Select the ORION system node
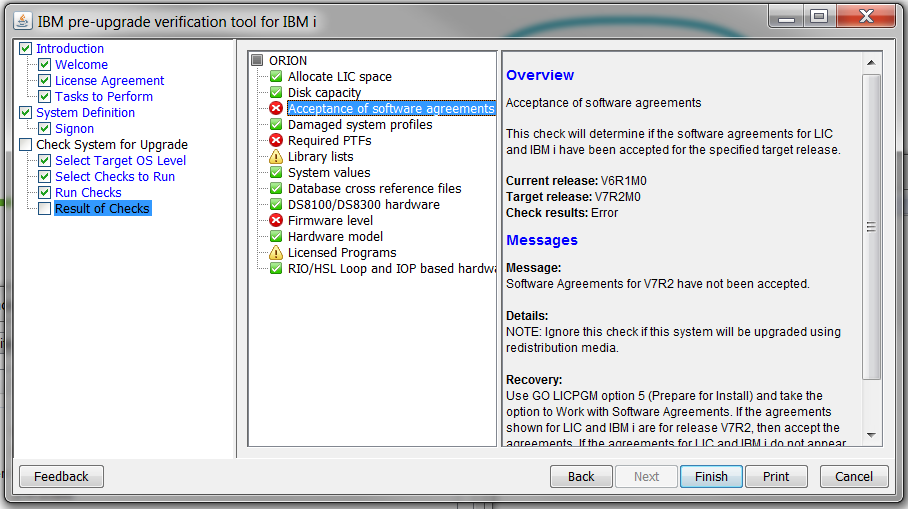The height and width of the screenshot is (509, 908). click(288, 60)
